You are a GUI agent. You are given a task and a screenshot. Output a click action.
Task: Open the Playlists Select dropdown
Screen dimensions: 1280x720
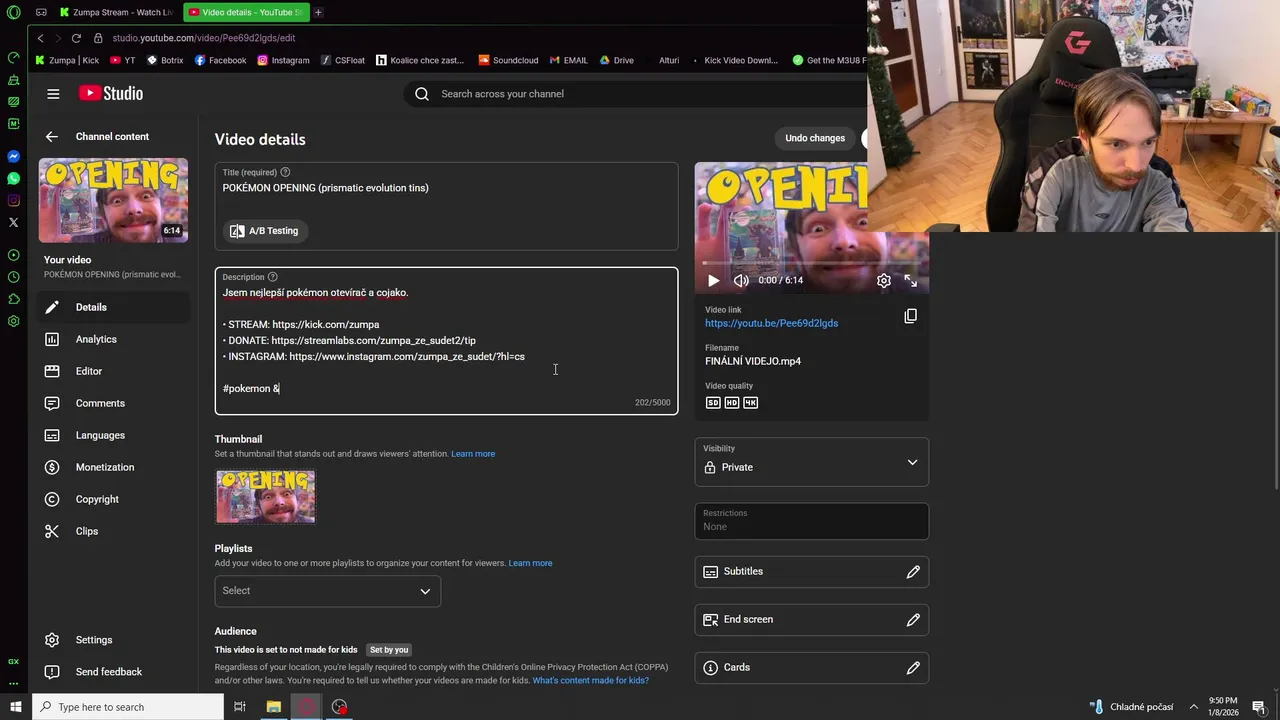[x=327, y=591]
